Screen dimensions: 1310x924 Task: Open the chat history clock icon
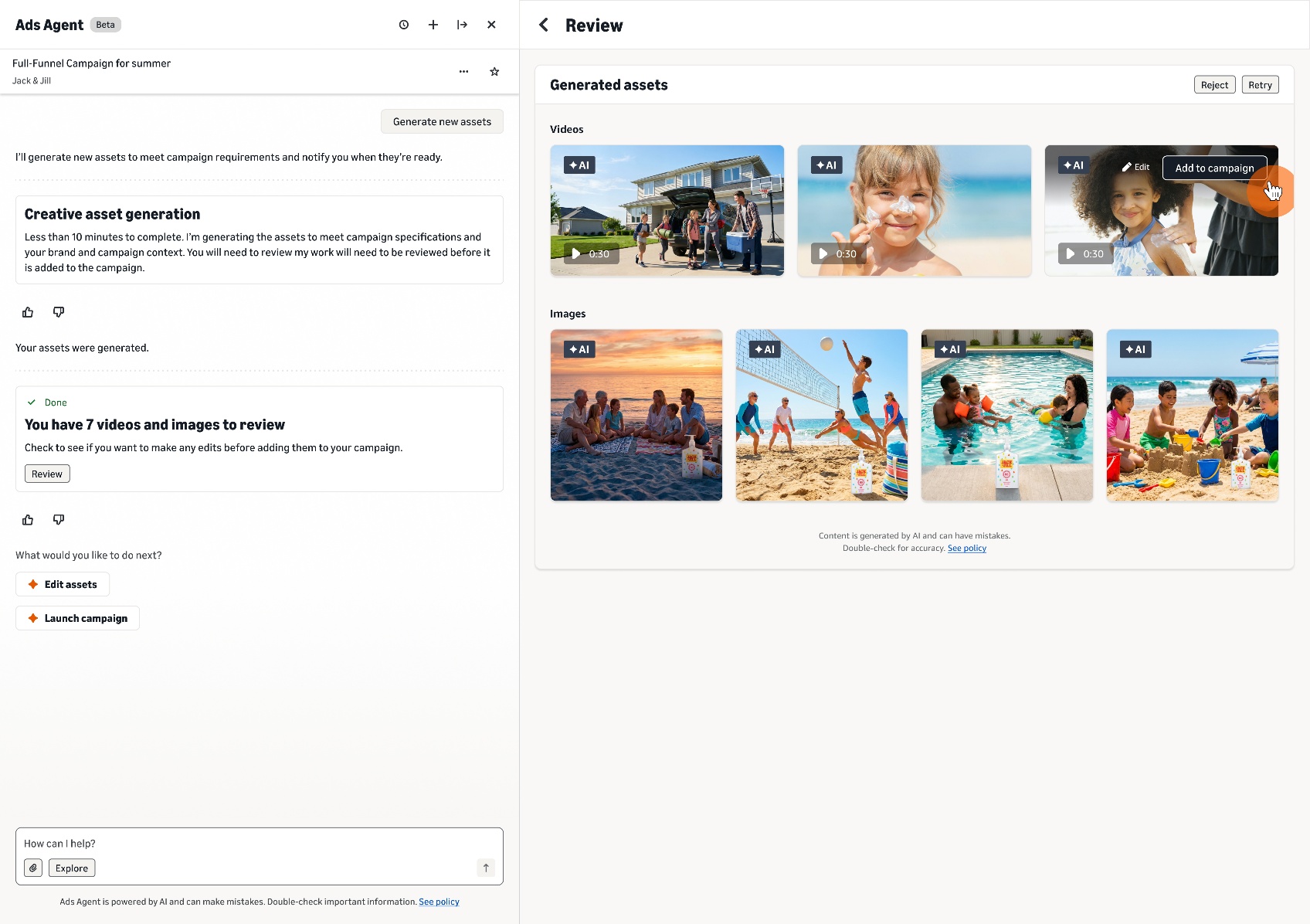[403, 25]
